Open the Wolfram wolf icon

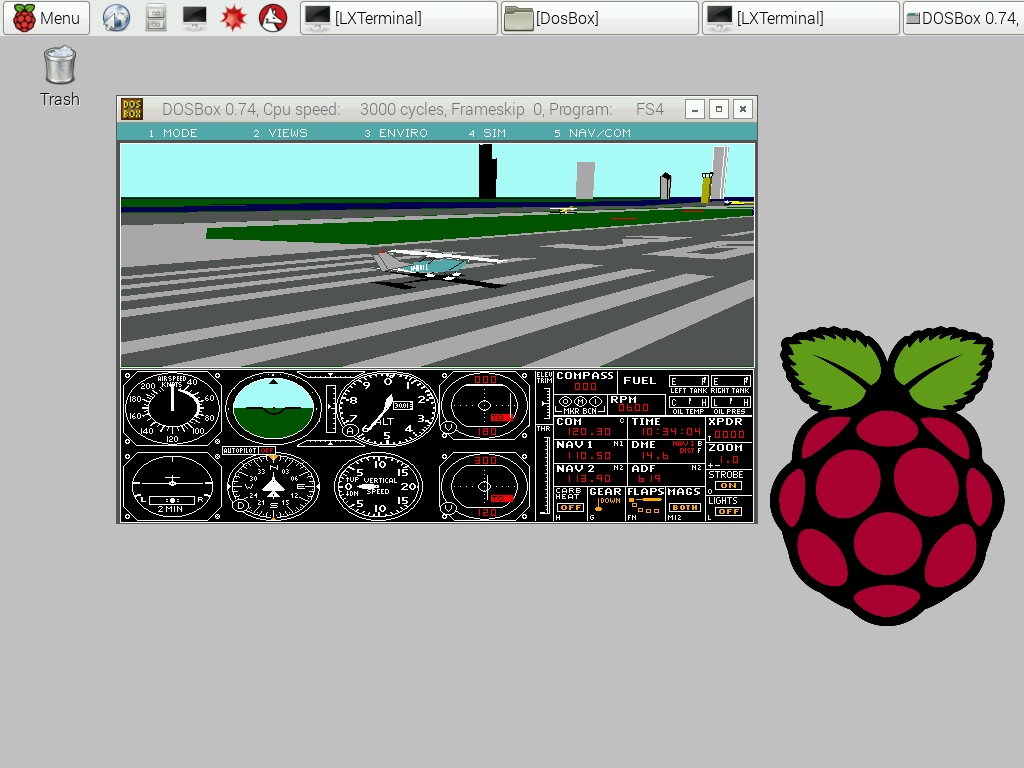273,18
